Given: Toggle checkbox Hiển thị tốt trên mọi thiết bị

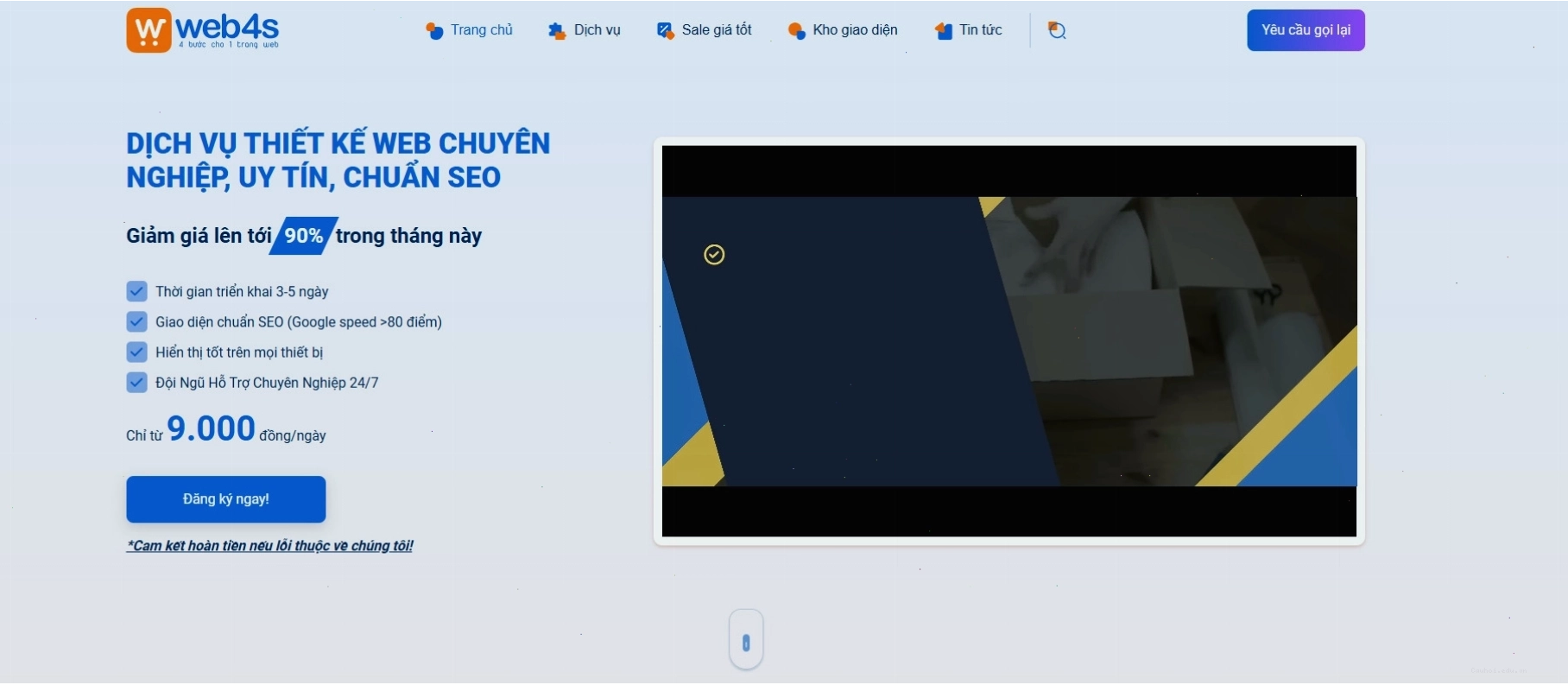Looking at the screenshot, I should pyautogui.click(x=136, y=352).
